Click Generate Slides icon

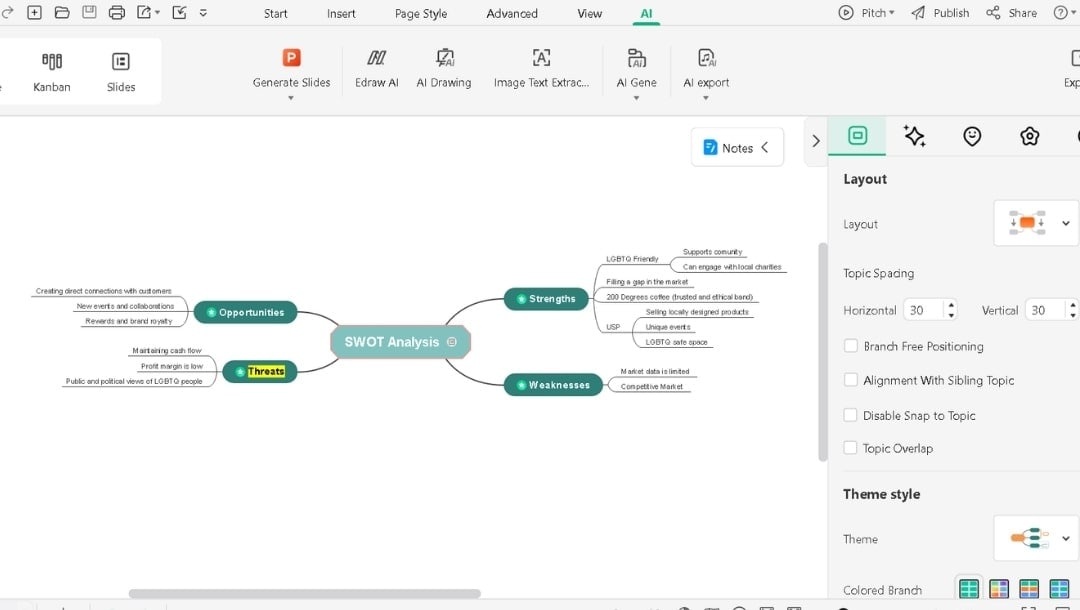pyautogui.click(x=291, y=58)
